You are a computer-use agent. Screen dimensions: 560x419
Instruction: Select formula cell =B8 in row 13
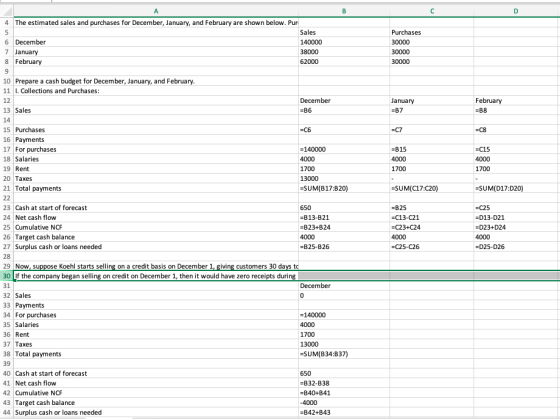coord(516,110)
